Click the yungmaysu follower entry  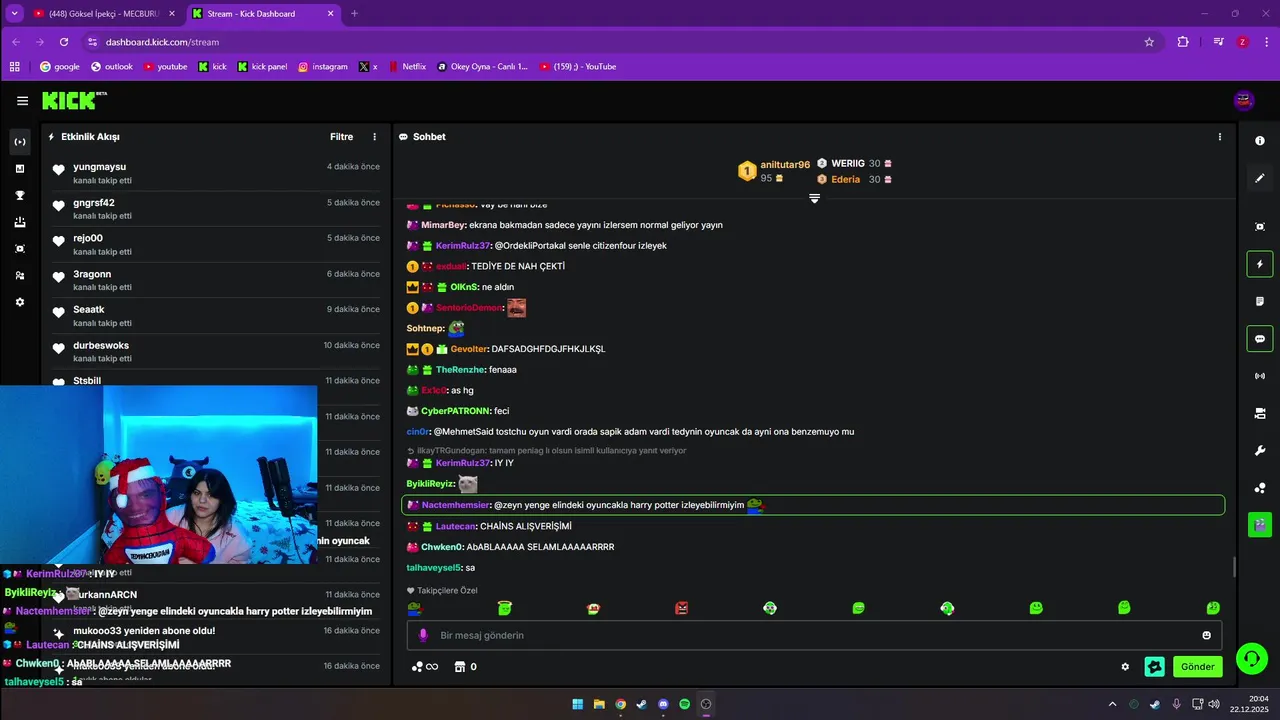click(x=216, y=173)
